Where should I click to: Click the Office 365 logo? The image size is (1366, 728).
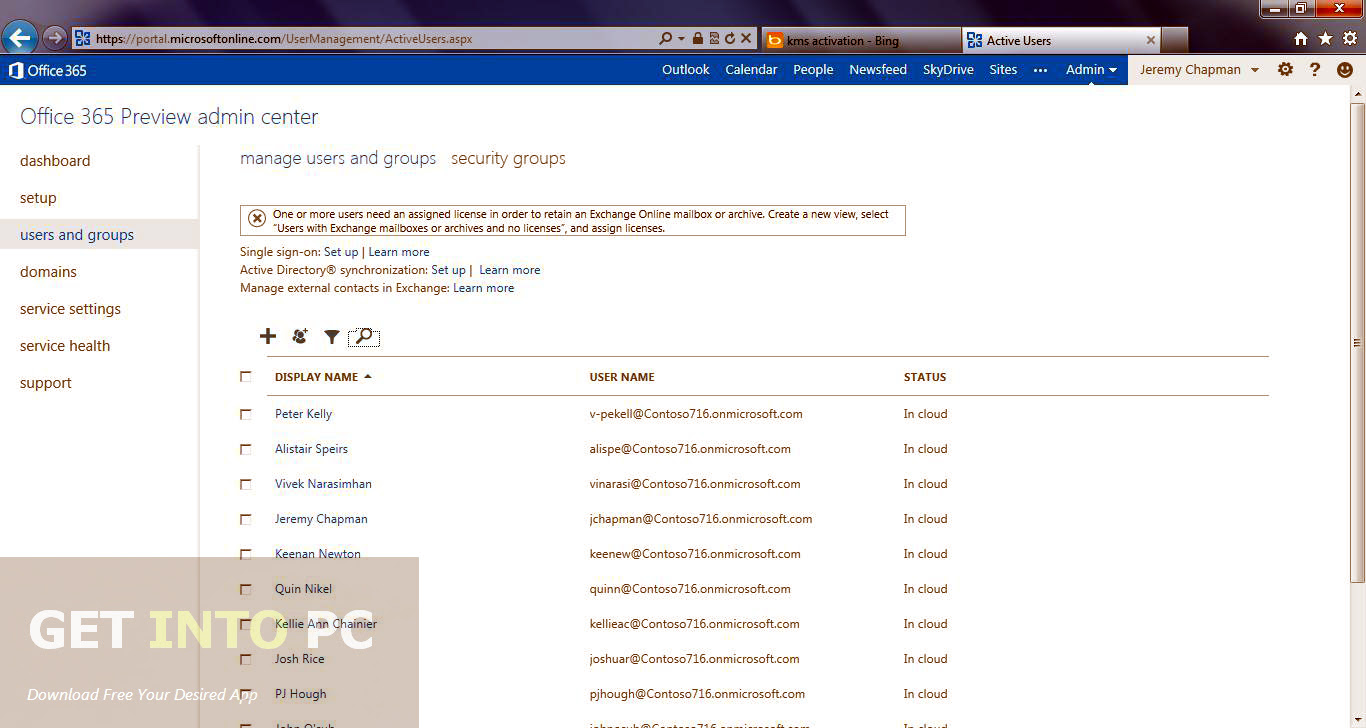pos(48,70)
